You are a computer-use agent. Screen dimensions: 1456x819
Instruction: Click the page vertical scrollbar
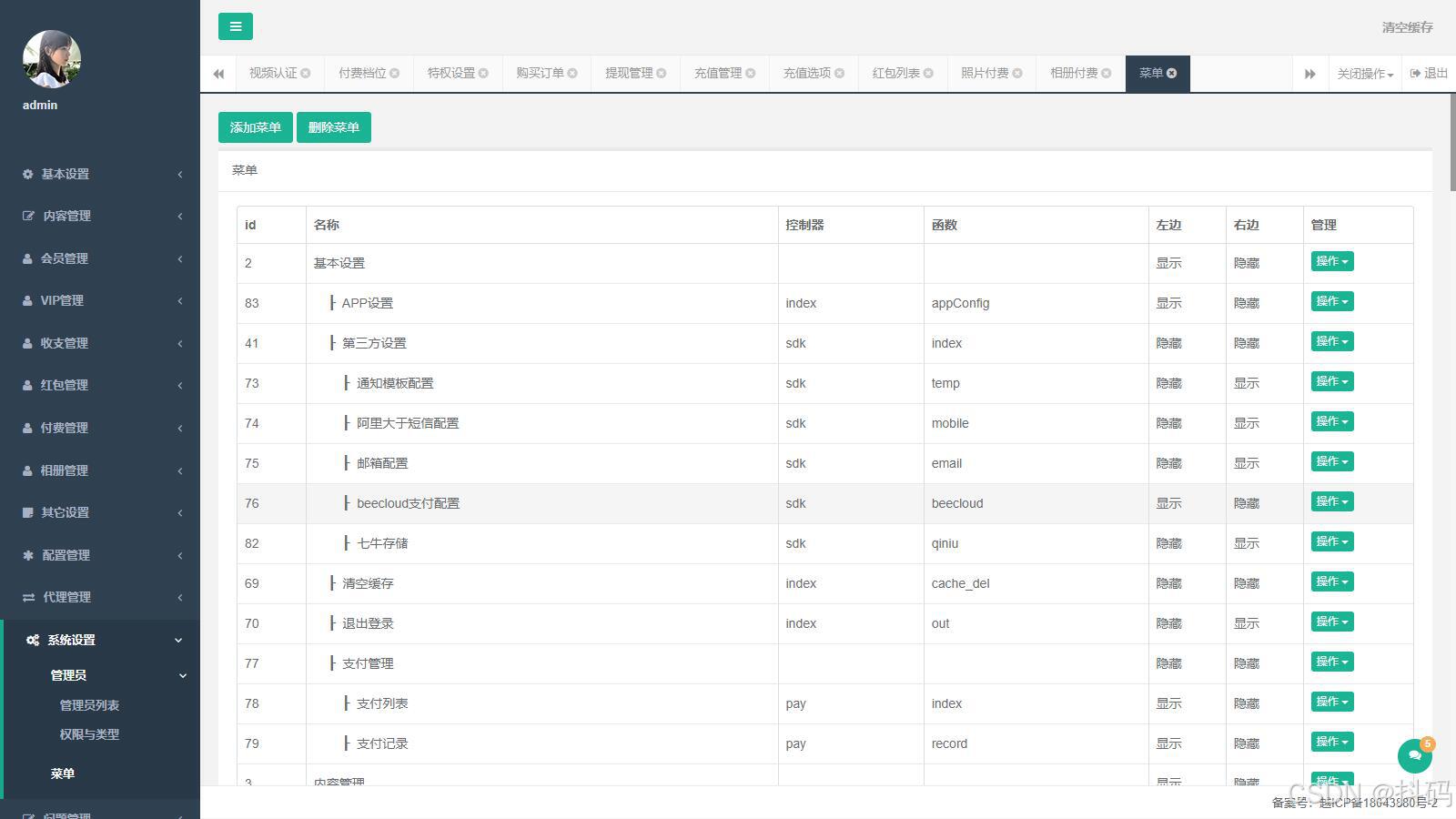tap(1452, 143)
